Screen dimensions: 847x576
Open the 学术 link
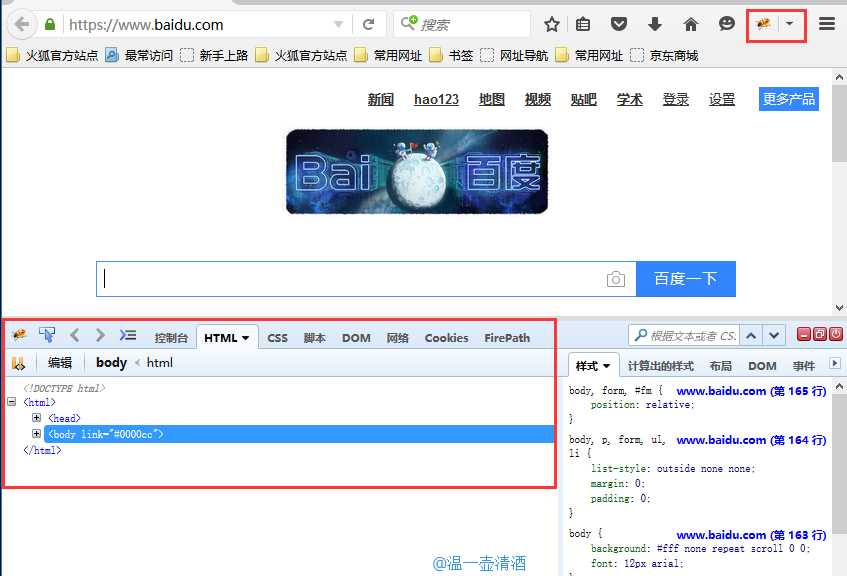coord(630,99)
